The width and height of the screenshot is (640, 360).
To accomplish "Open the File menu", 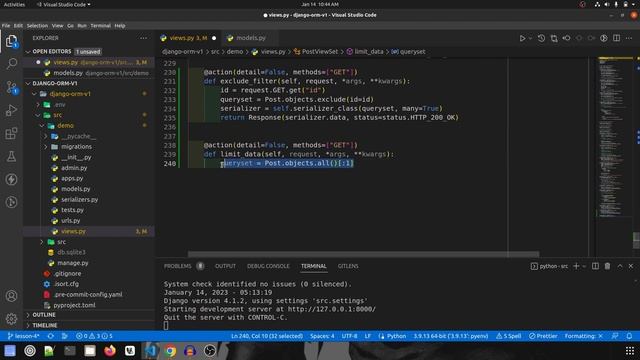I will [x=6, y=26].
